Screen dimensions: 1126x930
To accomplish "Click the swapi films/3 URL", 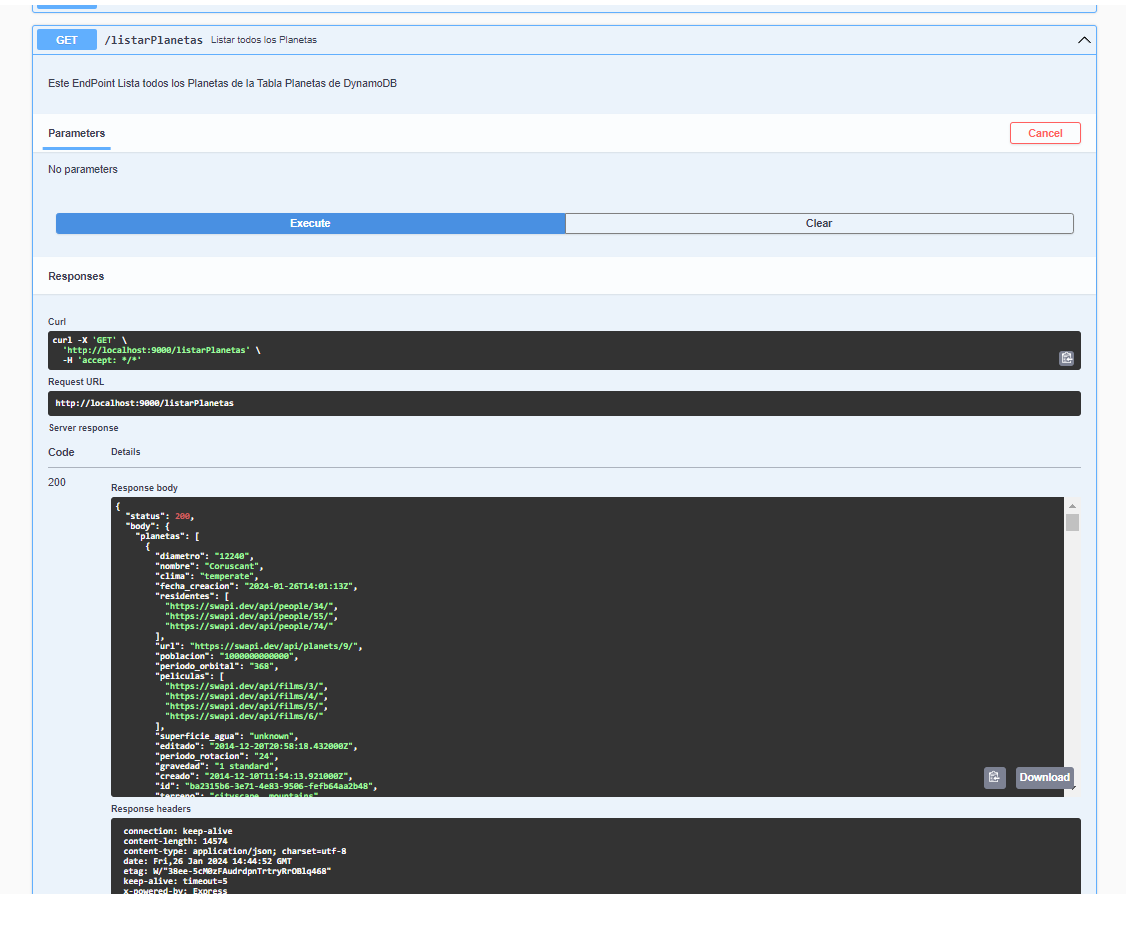I will coord(246,687).
